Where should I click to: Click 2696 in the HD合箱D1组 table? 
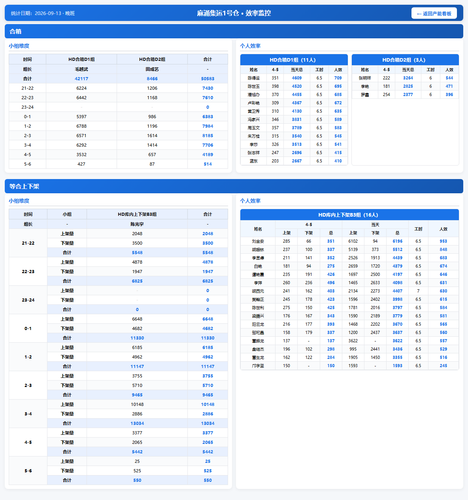pos(297,153)
